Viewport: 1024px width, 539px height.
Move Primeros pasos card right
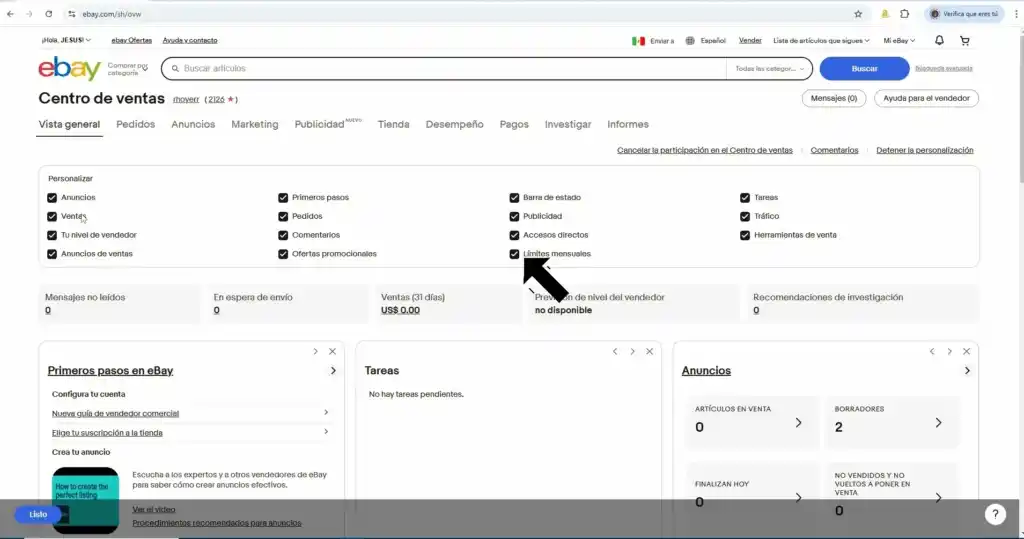coord(315,351)
